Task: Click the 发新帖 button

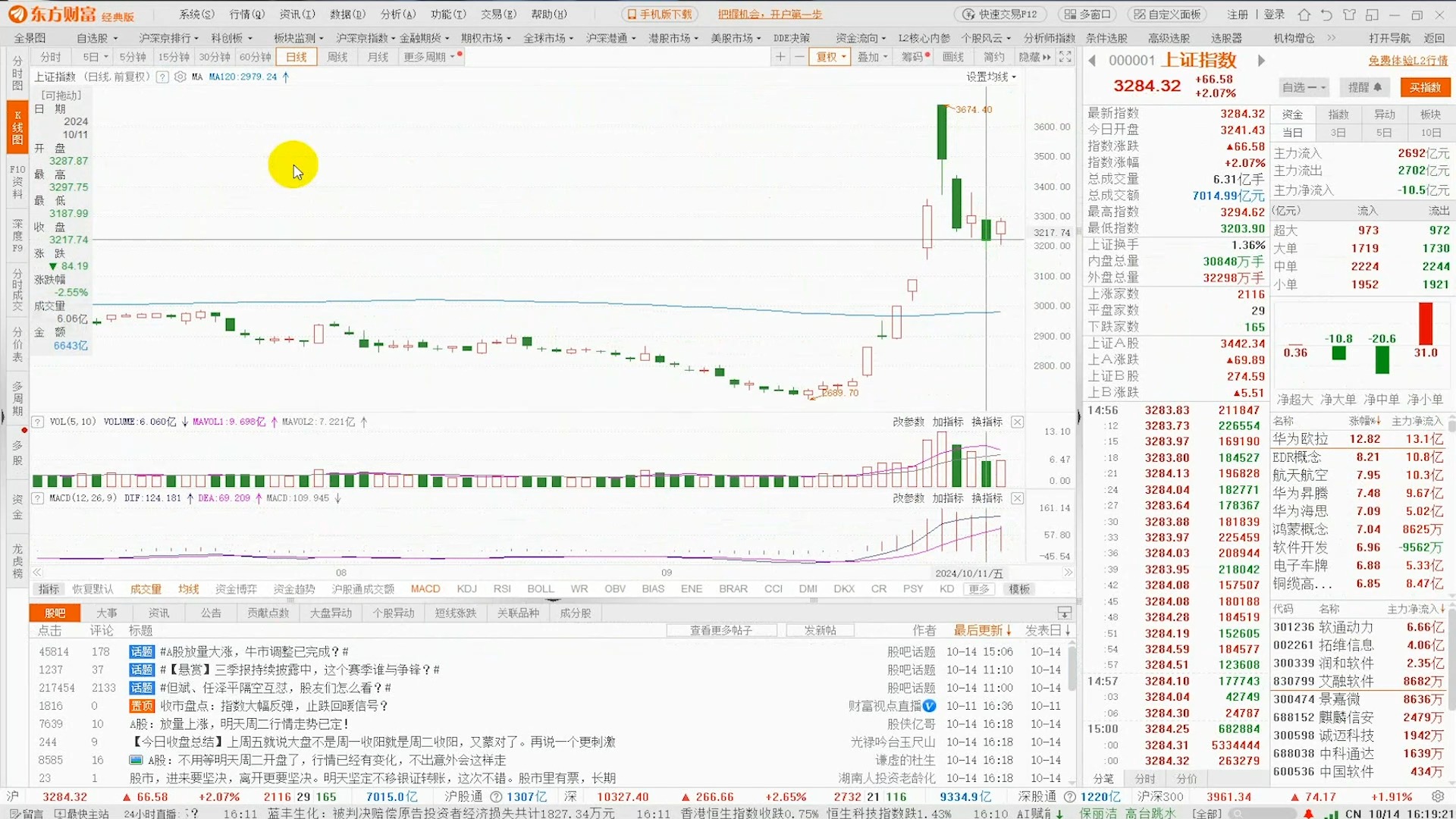Action: (821, 631)
